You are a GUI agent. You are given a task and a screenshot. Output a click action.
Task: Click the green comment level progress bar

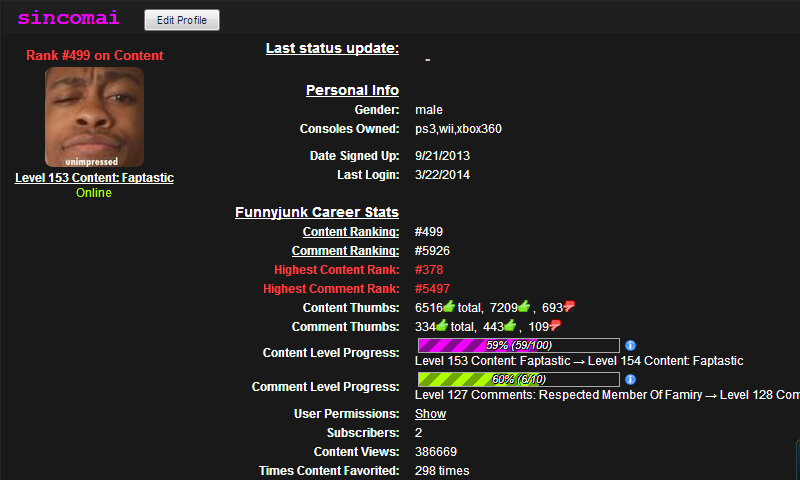(518, 380)
